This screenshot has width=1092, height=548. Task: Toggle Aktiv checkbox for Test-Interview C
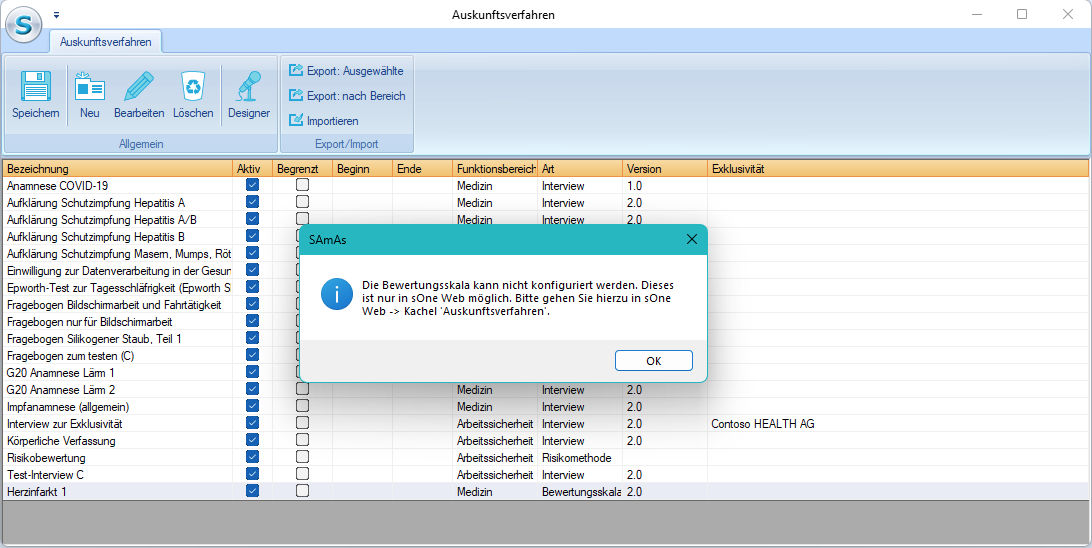(x=252, y=474)
